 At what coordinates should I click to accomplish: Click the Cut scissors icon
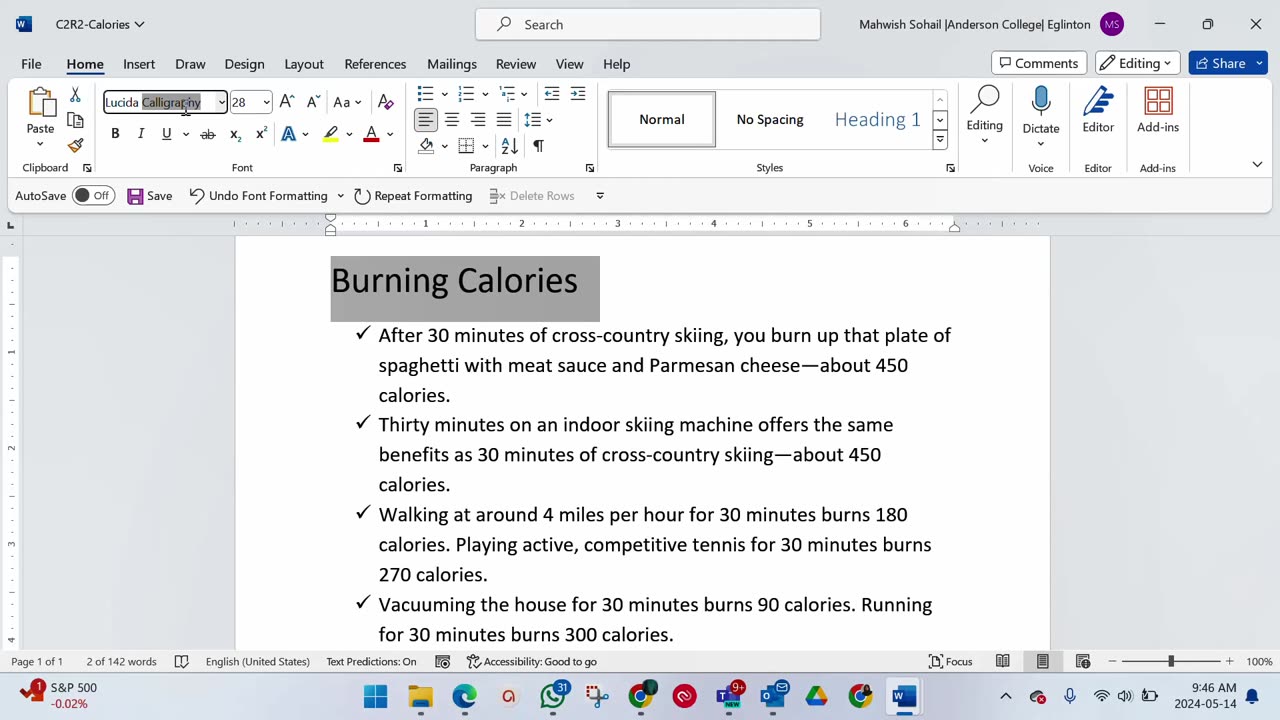coord(75,95)
